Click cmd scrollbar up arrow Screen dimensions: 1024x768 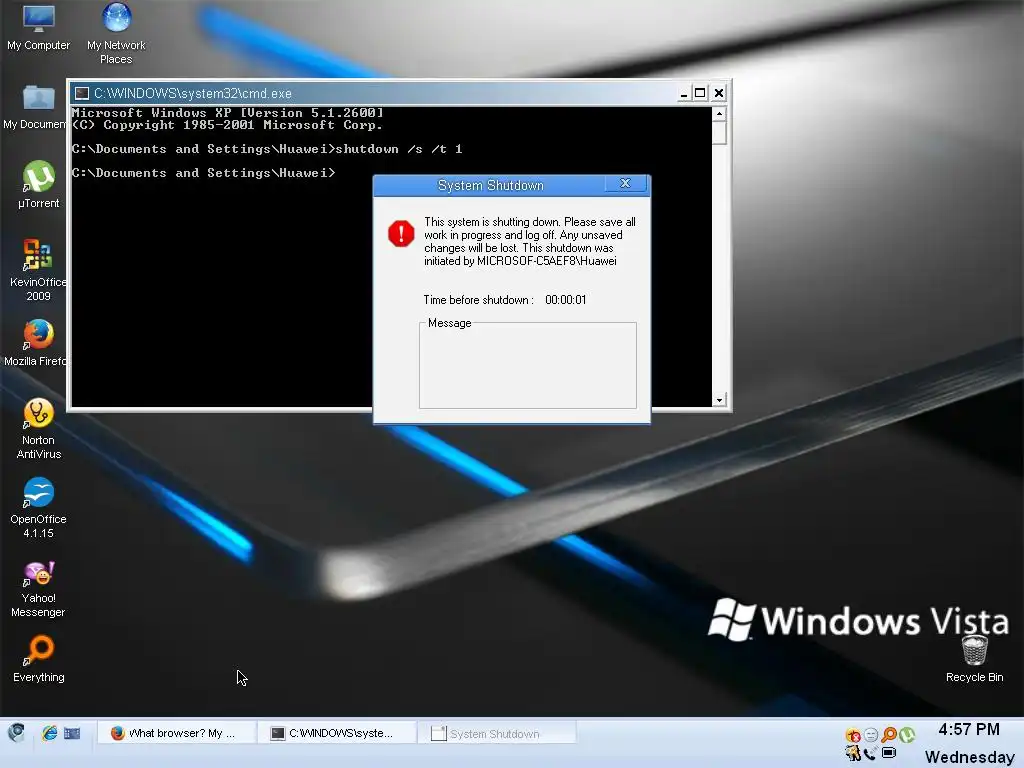[x=719, y=114]
